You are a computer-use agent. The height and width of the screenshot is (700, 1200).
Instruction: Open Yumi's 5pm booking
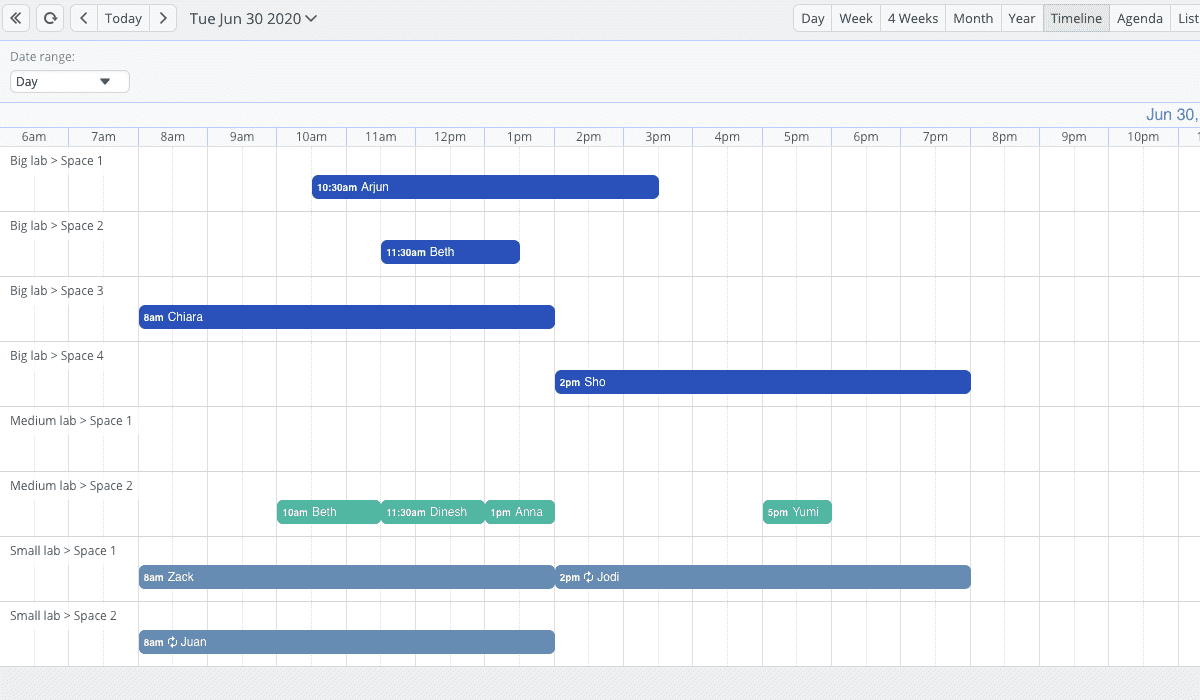pyautogui.click(x=796, y=512)
